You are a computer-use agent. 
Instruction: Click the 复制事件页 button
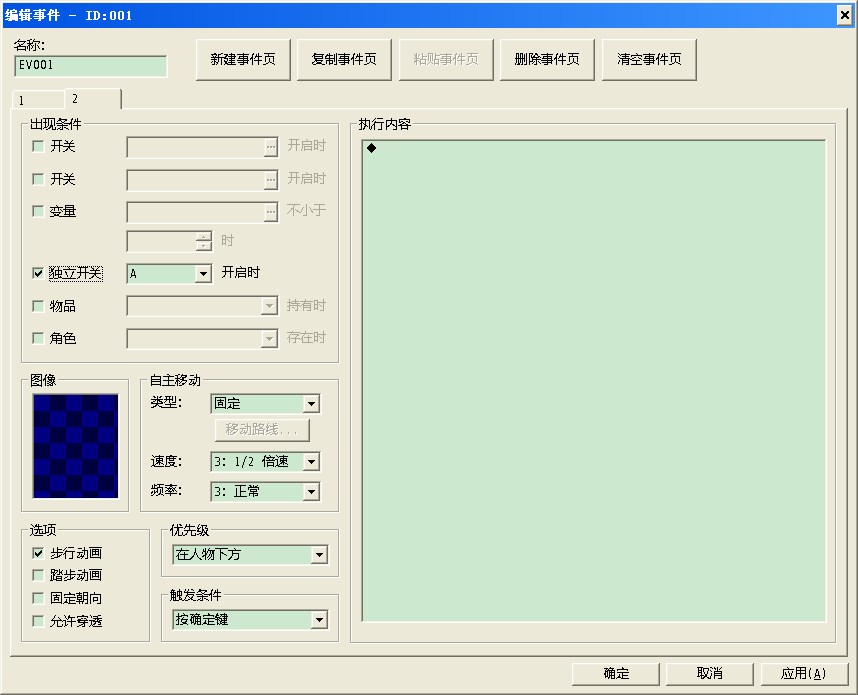coord(344,60)
